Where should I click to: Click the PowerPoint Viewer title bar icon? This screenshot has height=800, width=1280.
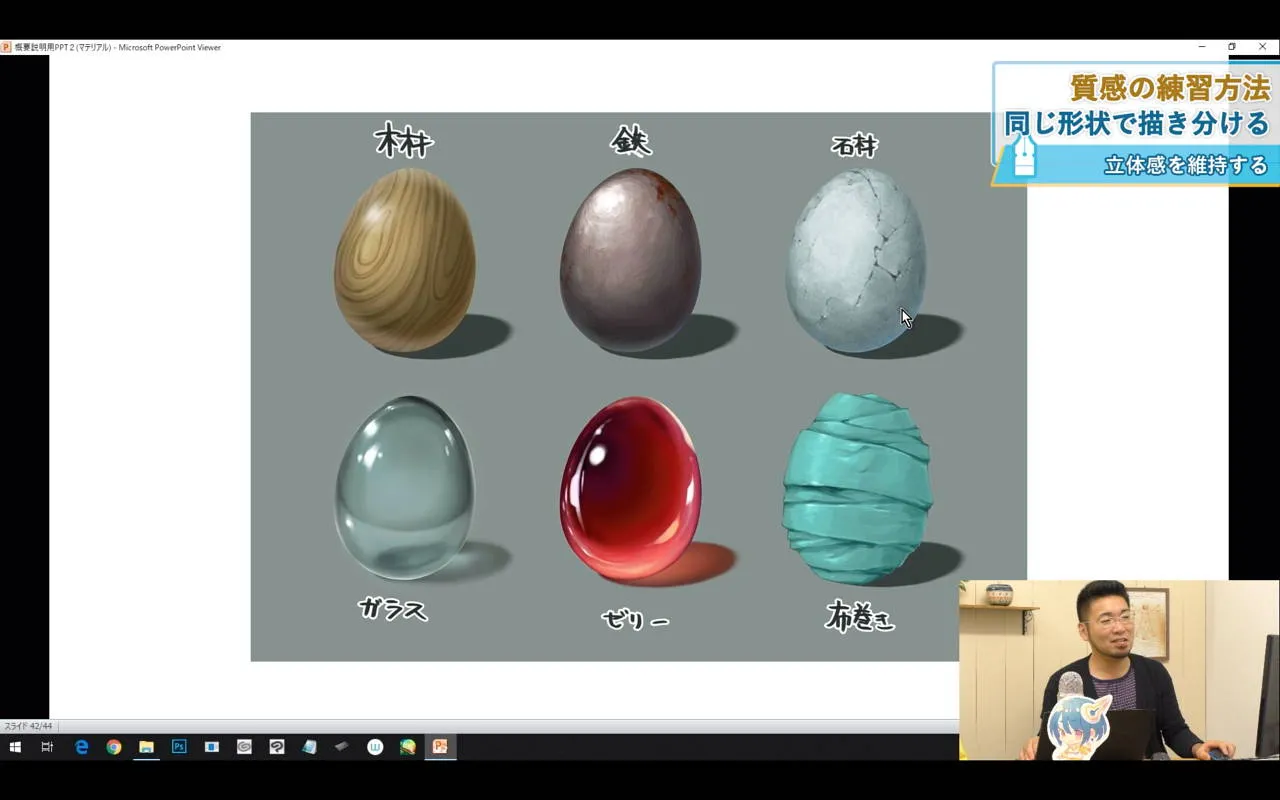(6, 47)
